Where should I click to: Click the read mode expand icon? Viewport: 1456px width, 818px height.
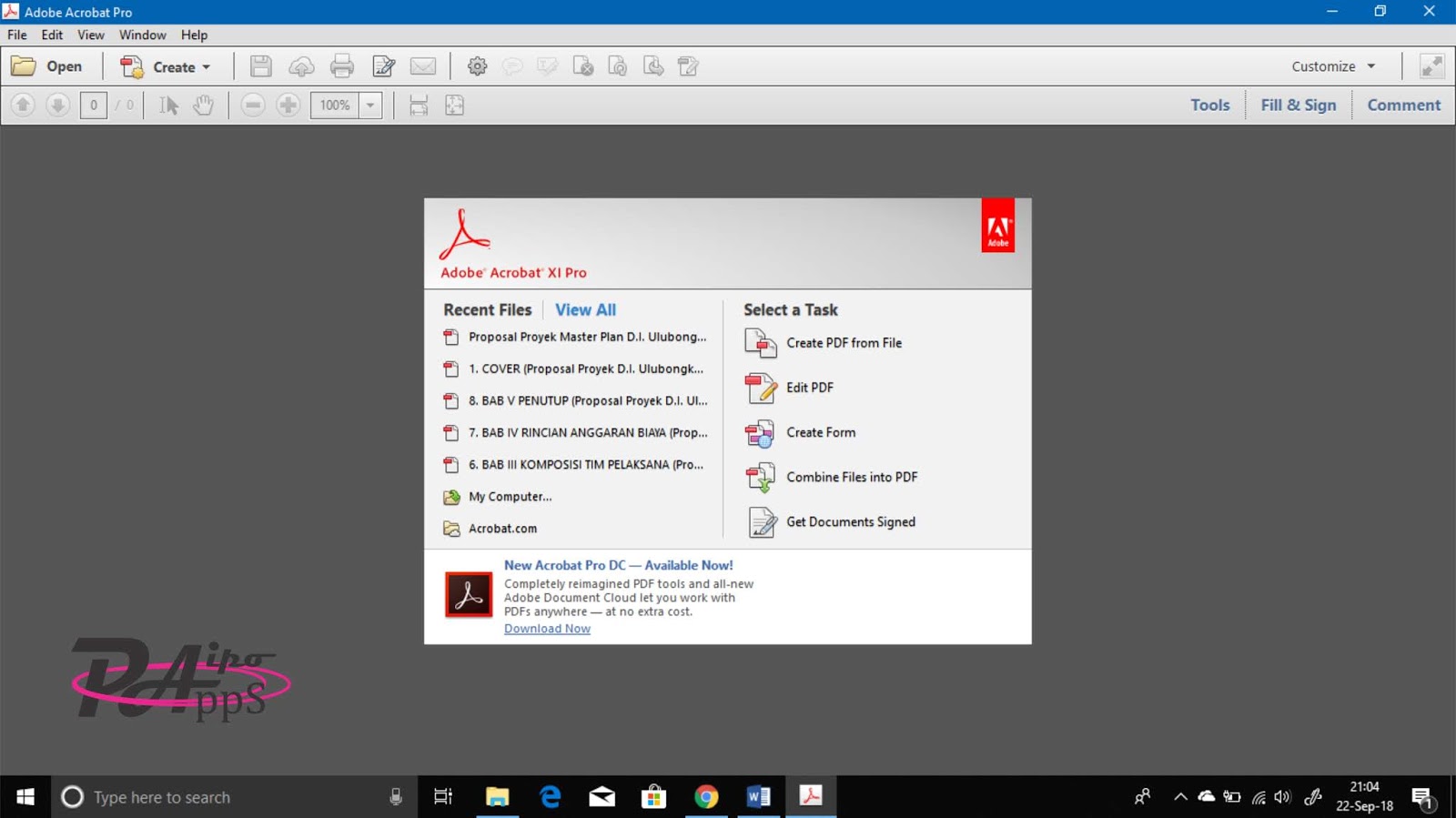coord(1431,66)
